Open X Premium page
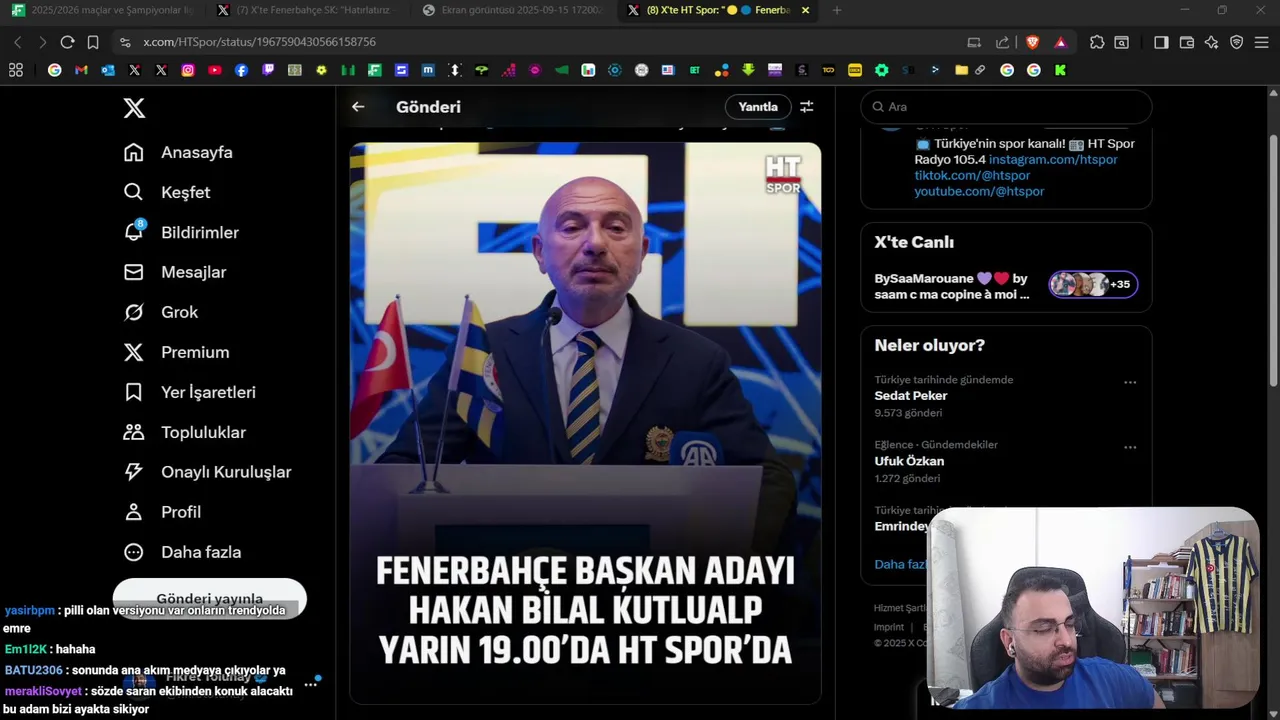The width and height of the screenshot is (1280, 720). pyautogui.click(x=176, y=352)
